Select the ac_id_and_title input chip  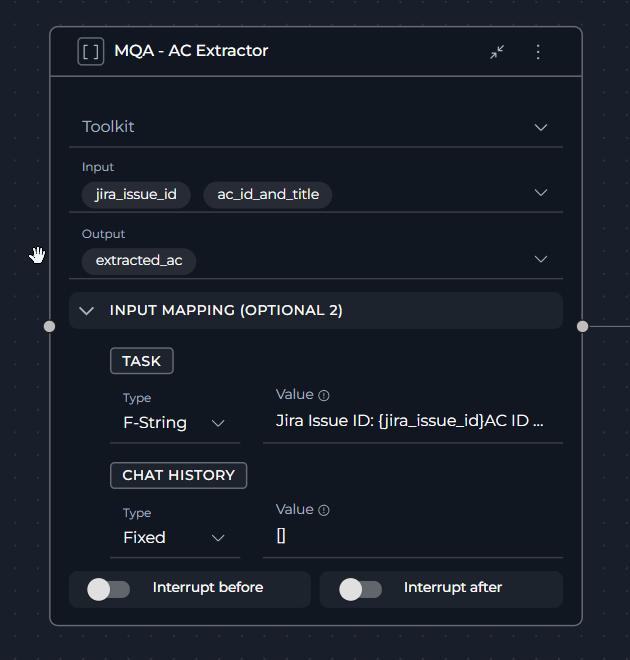click(x=268, y=194)
